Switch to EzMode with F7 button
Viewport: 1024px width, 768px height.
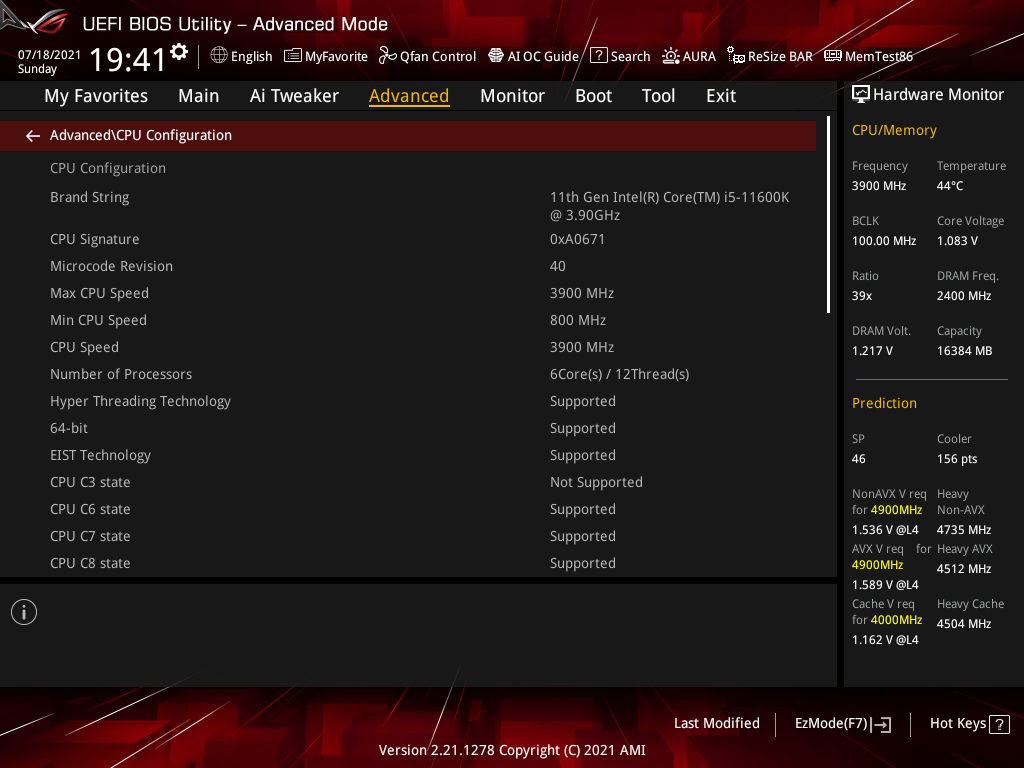coord(842,723)
